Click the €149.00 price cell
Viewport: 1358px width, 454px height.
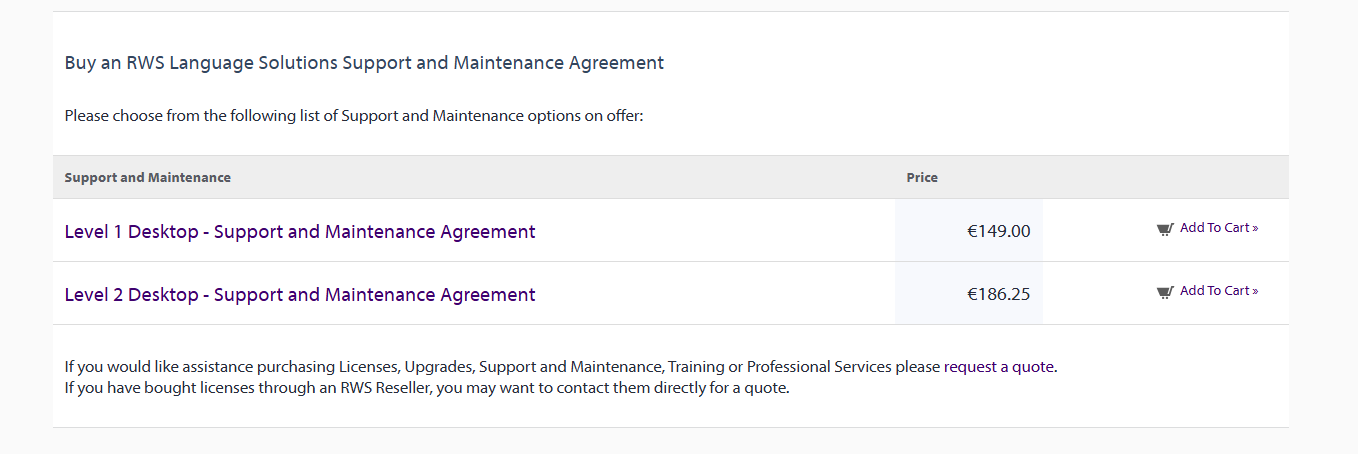[x=998, y=232]
